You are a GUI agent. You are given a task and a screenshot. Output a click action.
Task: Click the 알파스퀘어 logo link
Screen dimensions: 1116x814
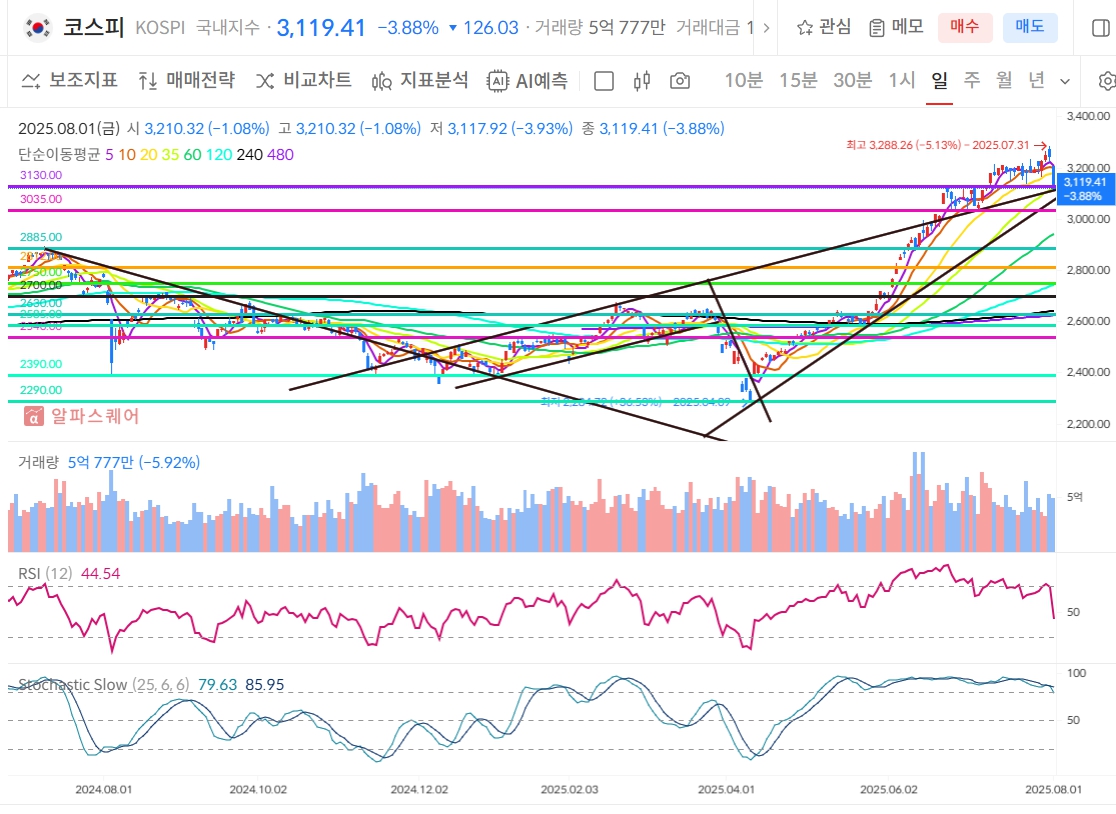[81, 416]
